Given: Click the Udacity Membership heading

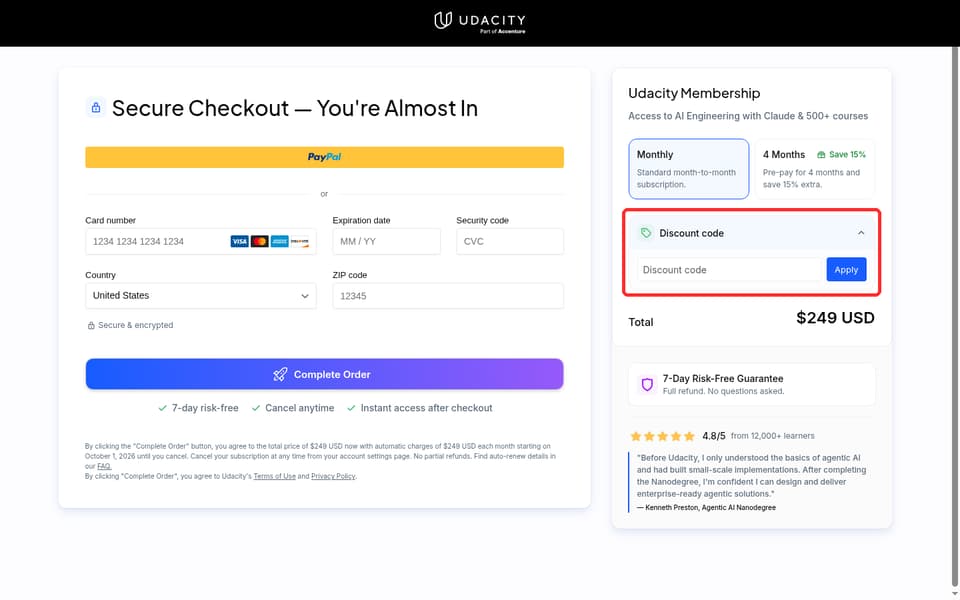Looking at the screenshot, I should pyautogui.click(x=694, y=93).
